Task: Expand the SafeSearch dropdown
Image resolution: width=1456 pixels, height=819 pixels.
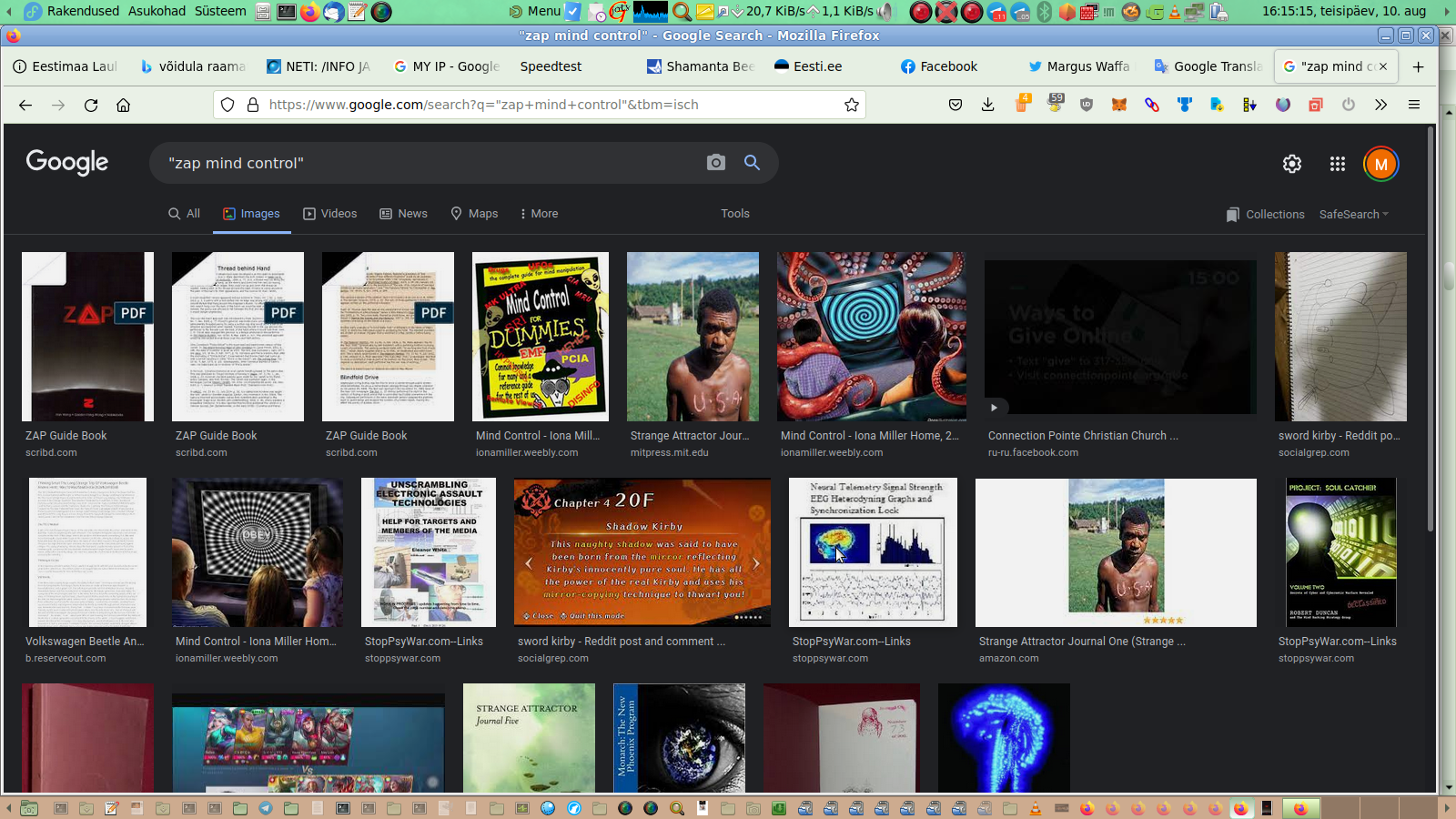Action: pyautogui.click(x=1353, y=215)
